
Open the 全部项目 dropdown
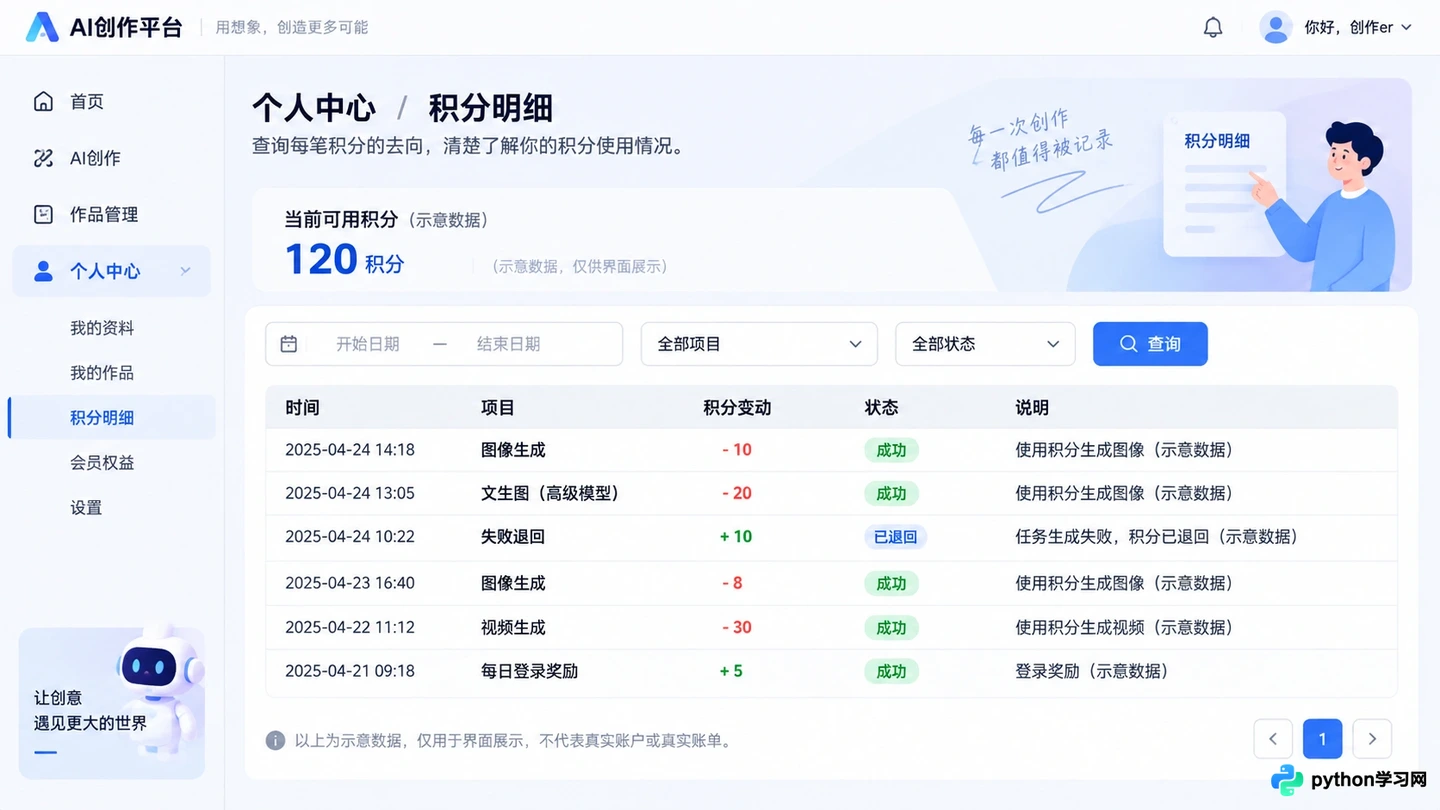(x=759, y=344)
